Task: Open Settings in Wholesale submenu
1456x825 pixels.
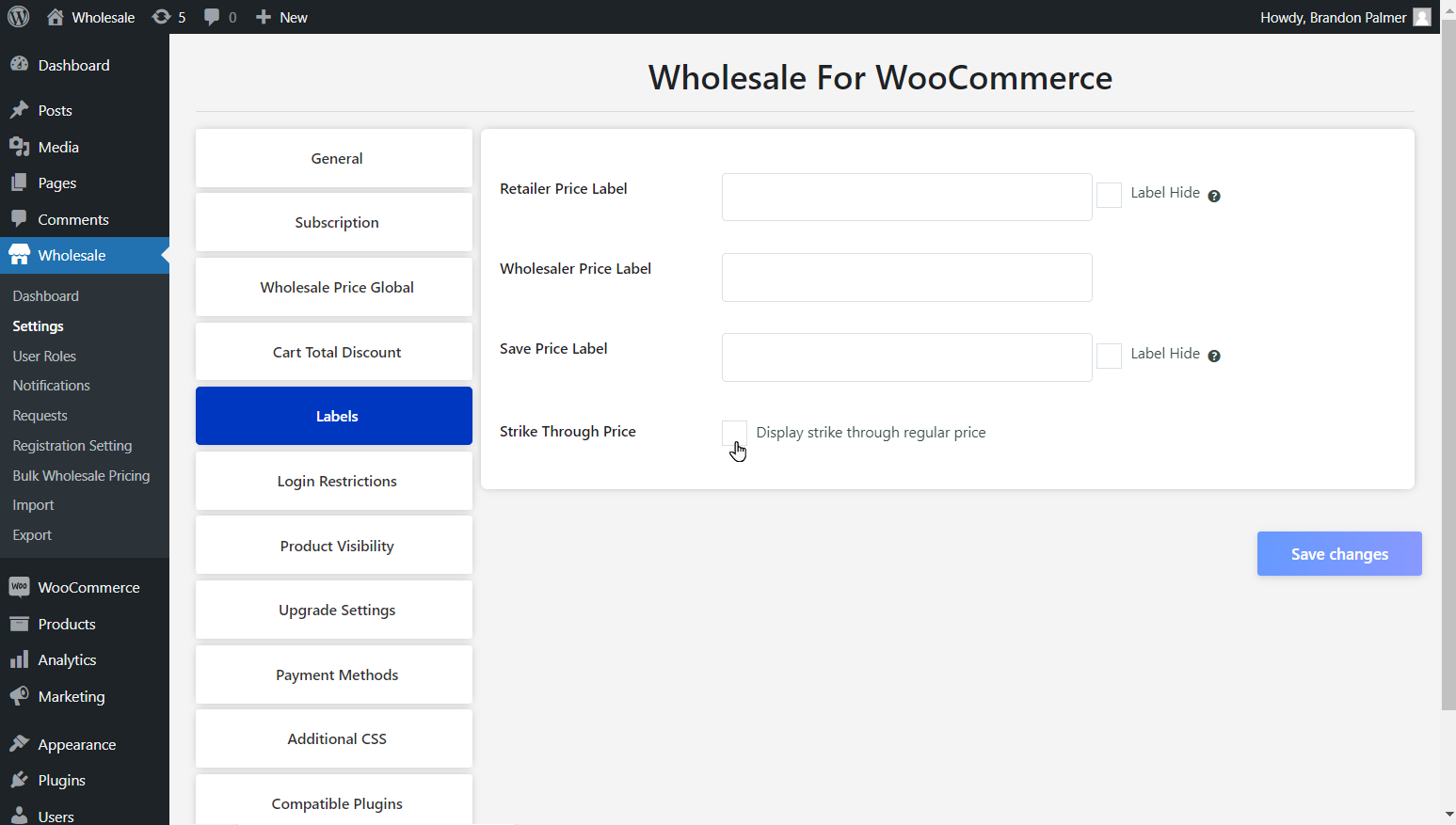Action: (39, 325)
